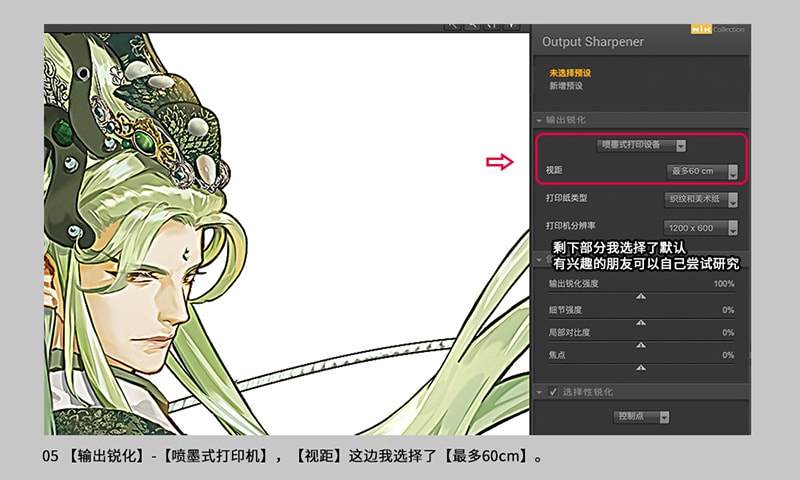Click the 未选择预设 preset entry

click(x=570, y=74)
